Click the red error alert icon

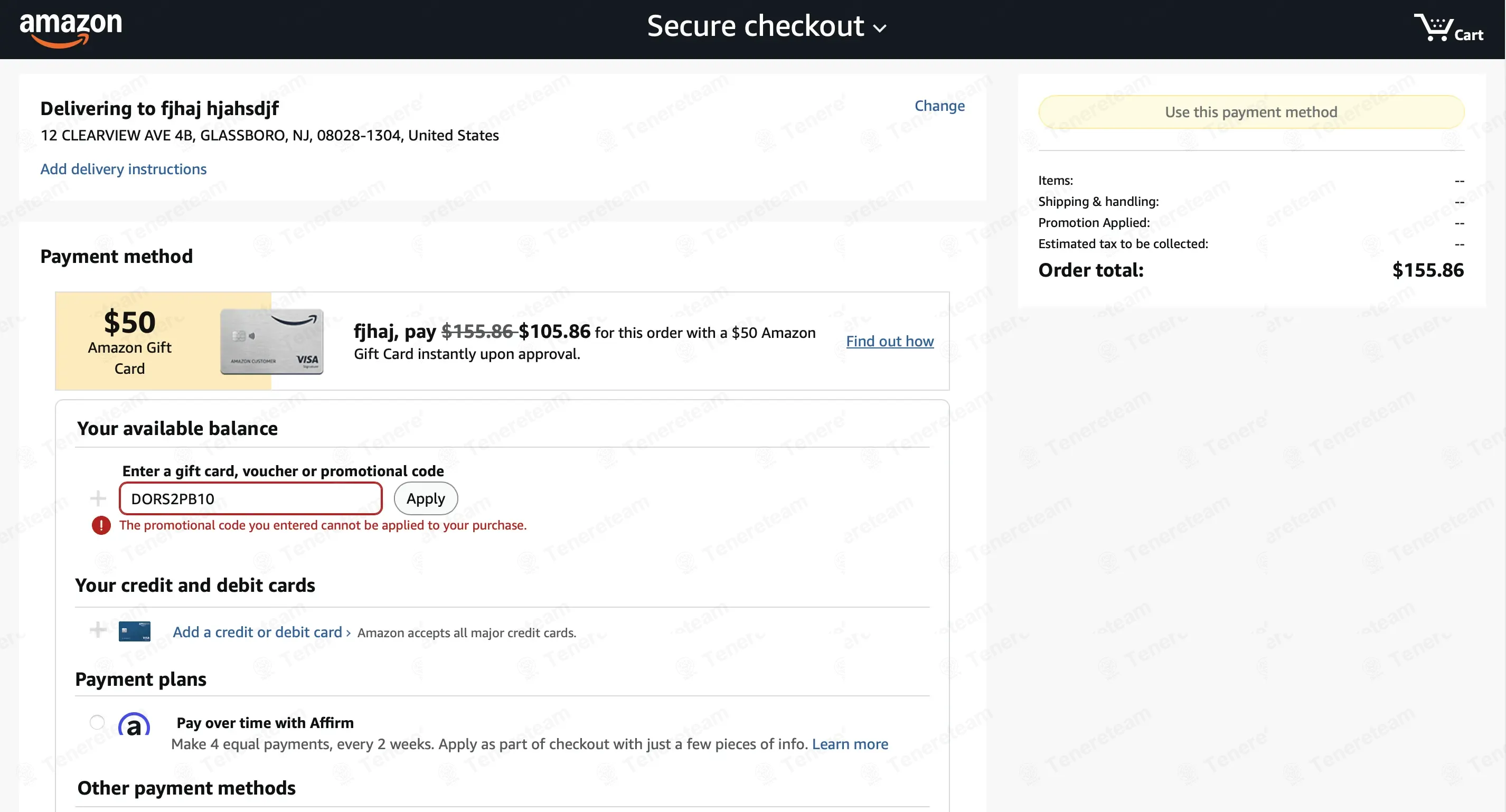coord(101,525)
